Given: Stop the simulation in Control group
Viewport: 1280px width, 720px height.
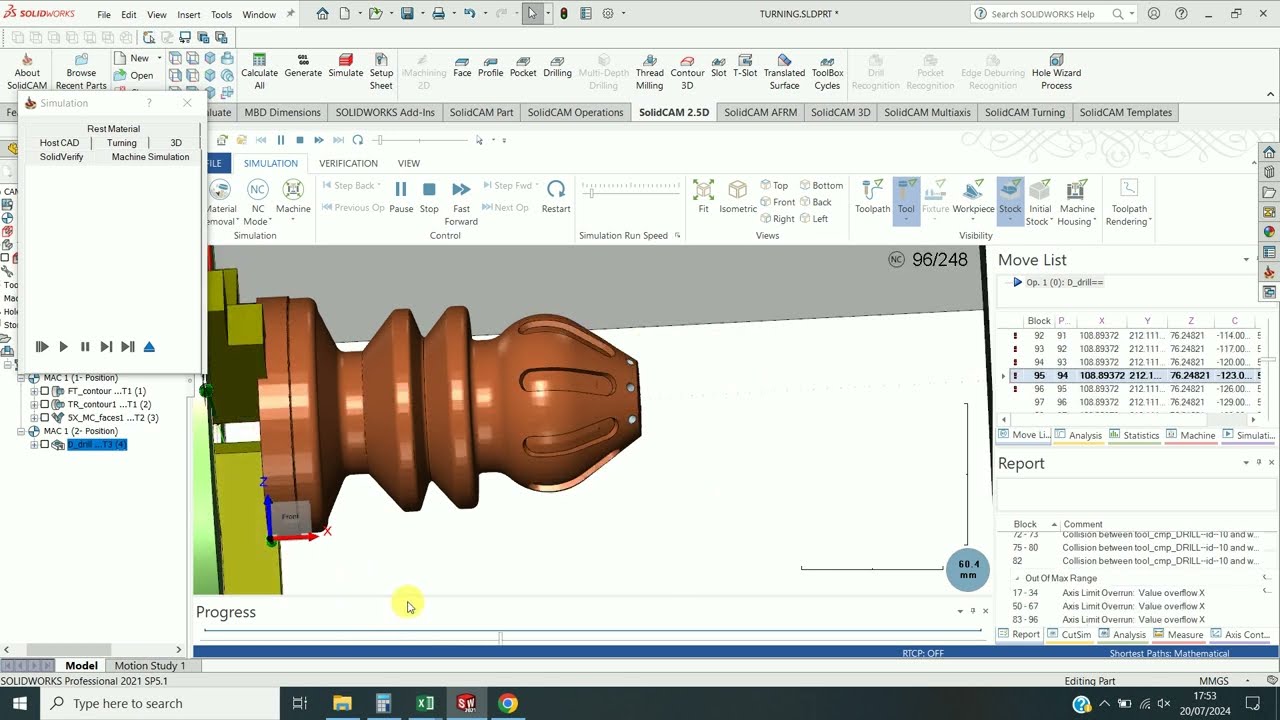Looking at the screenshot, I should pos(429,197).
